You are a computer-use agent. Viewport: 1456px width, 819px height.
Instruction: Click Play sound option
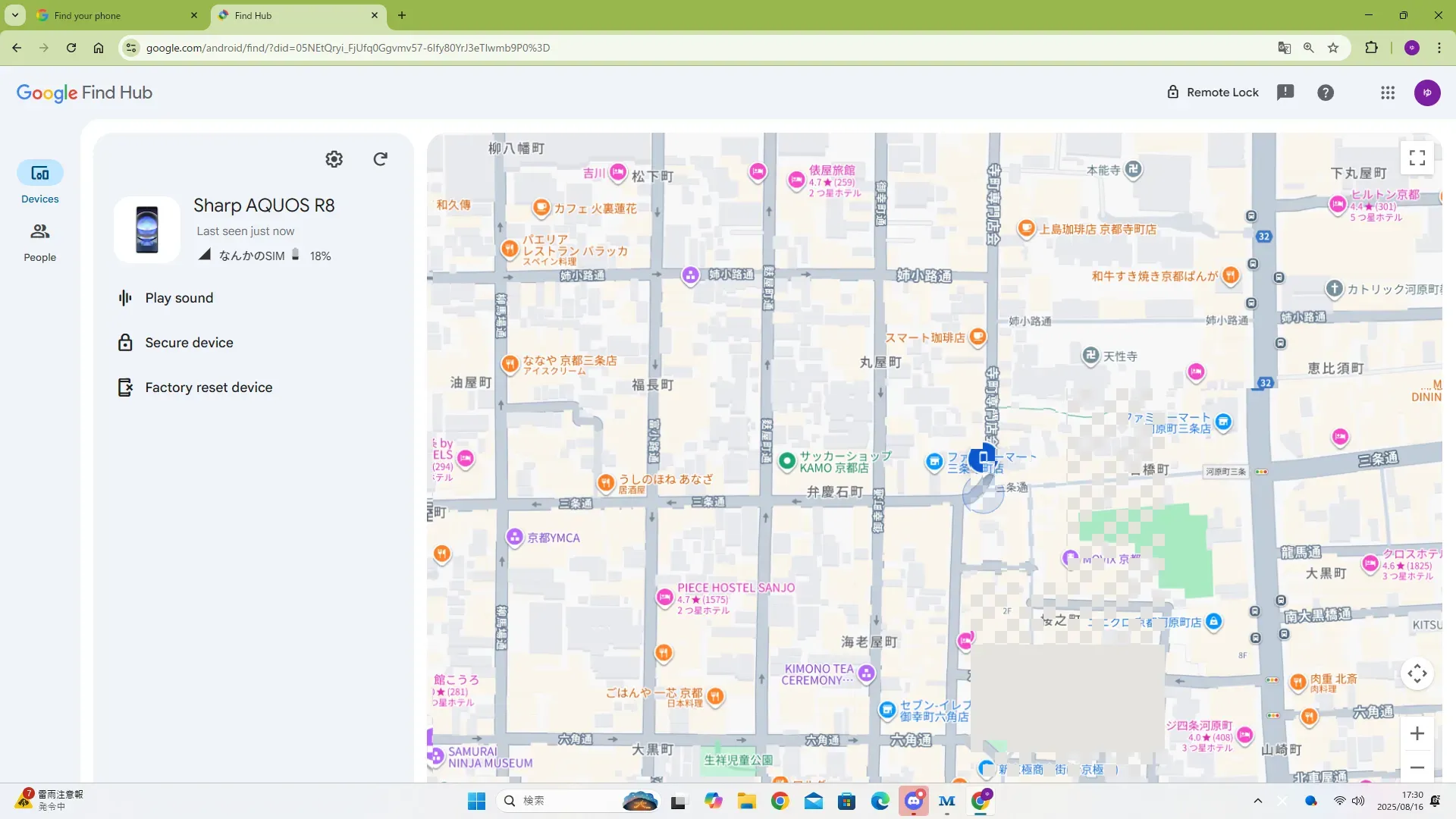click(x=179, y=298)
